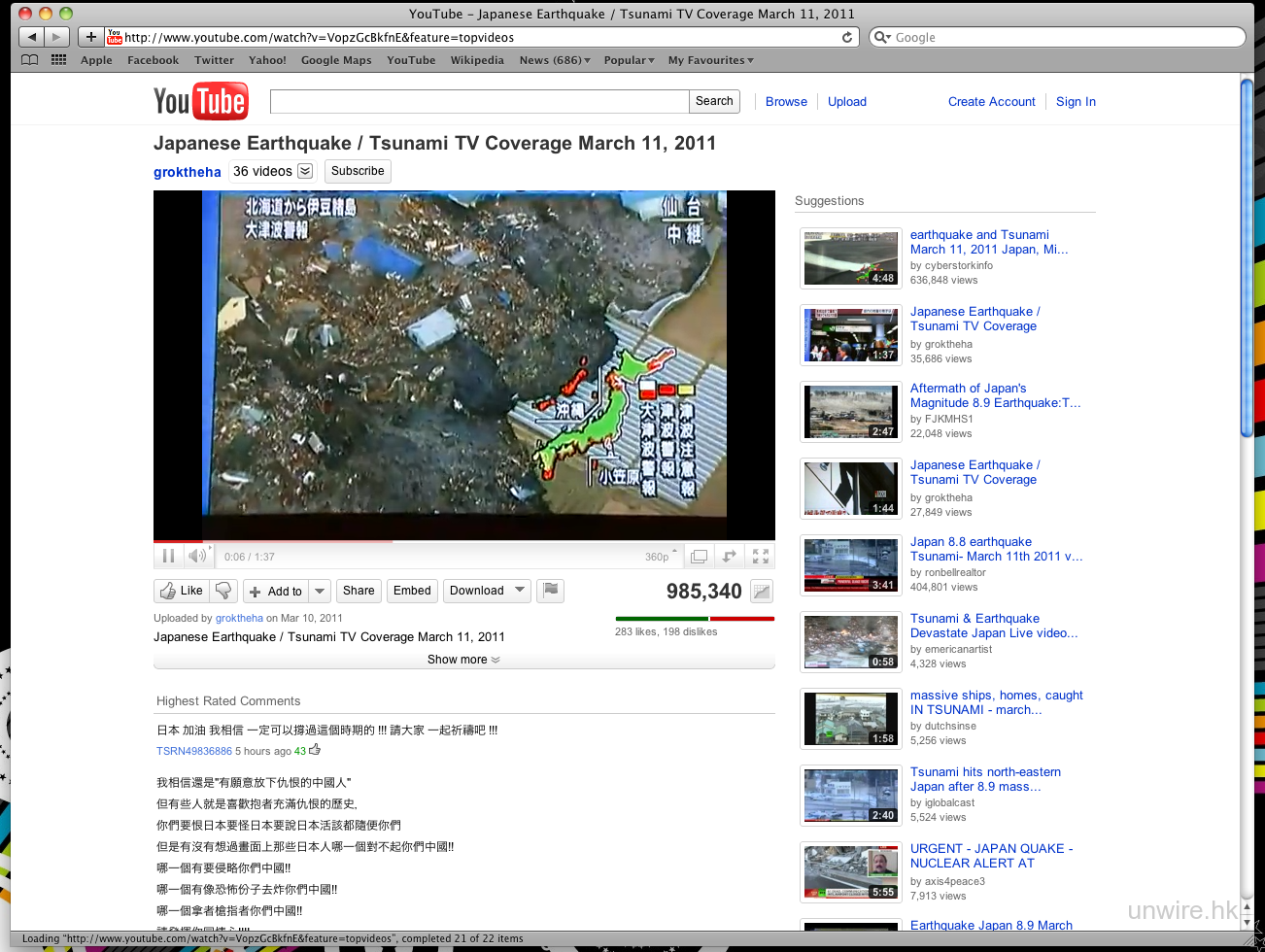Enter fullscreen mode in the video player

point(761,557)
